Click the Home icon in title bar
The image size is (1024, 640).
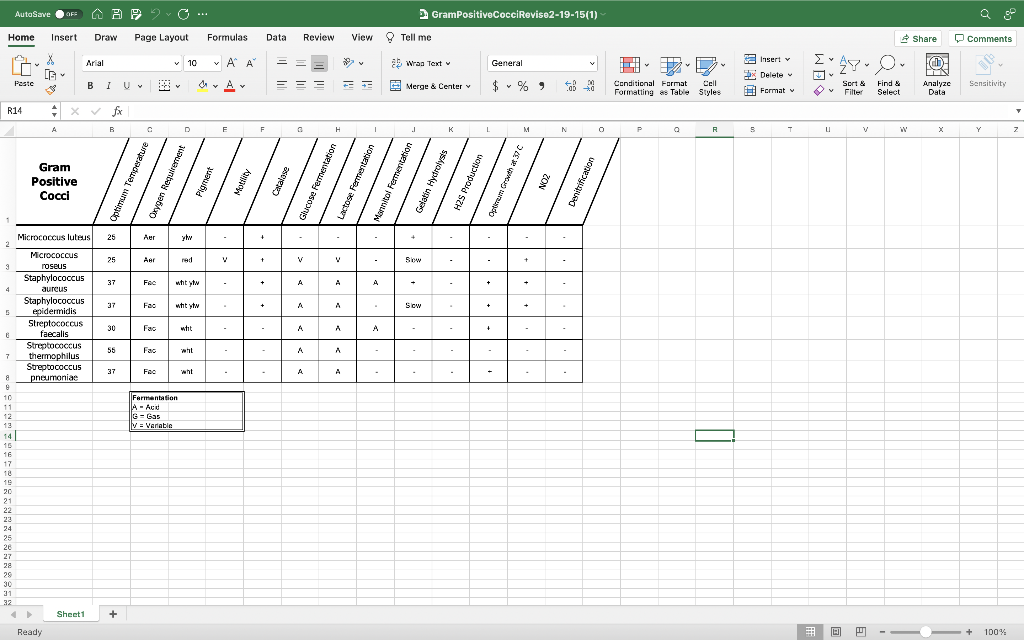(97, 14)
